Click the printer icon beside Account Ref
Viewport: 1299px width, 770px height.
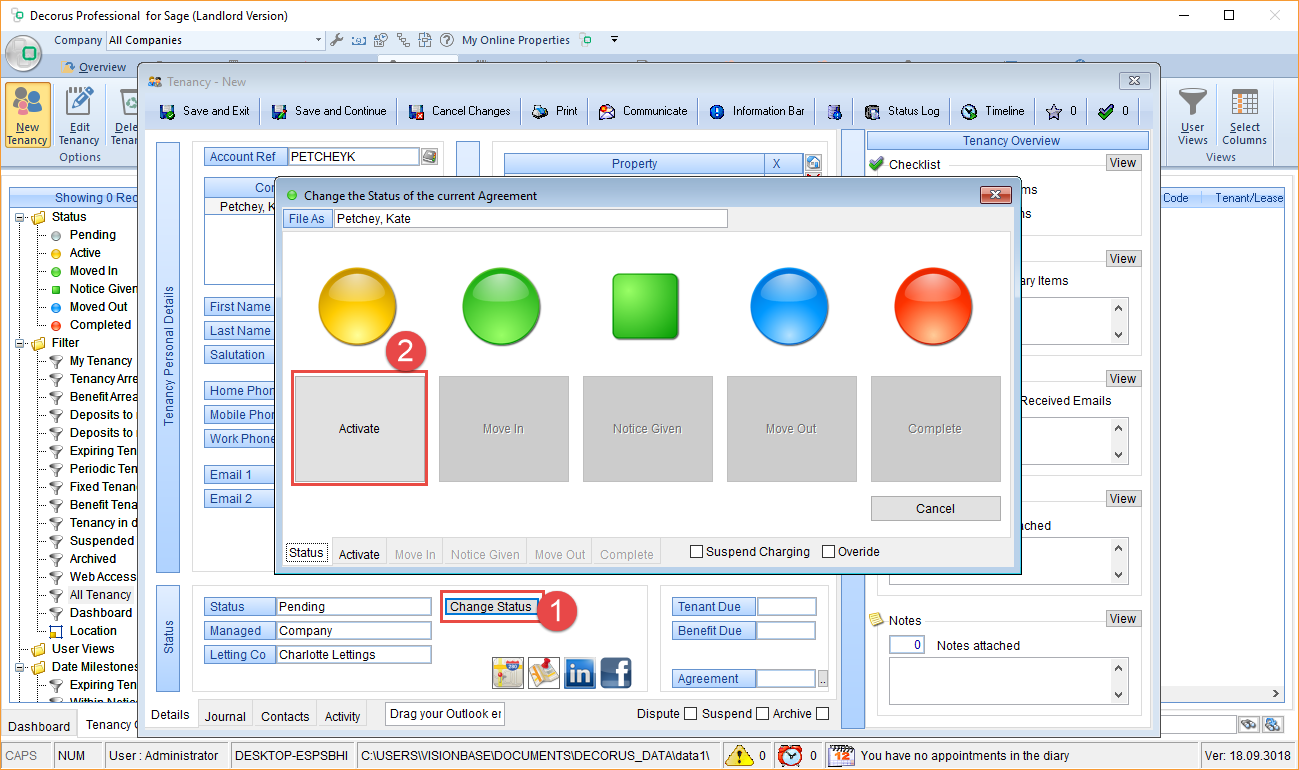[x=429, y=156]
